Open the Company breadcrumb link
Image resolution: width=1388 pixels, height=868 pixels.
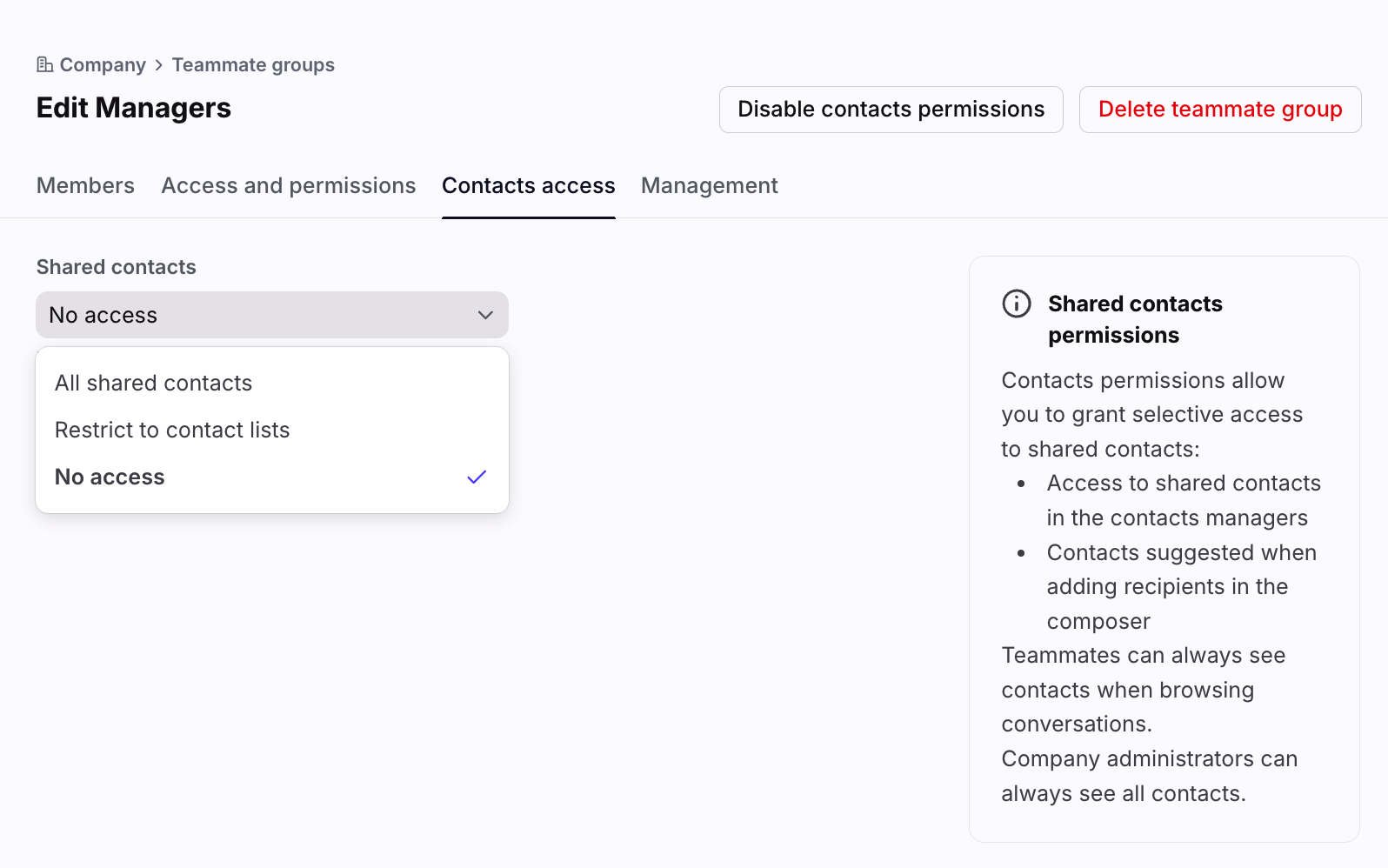tap(103, 65)
